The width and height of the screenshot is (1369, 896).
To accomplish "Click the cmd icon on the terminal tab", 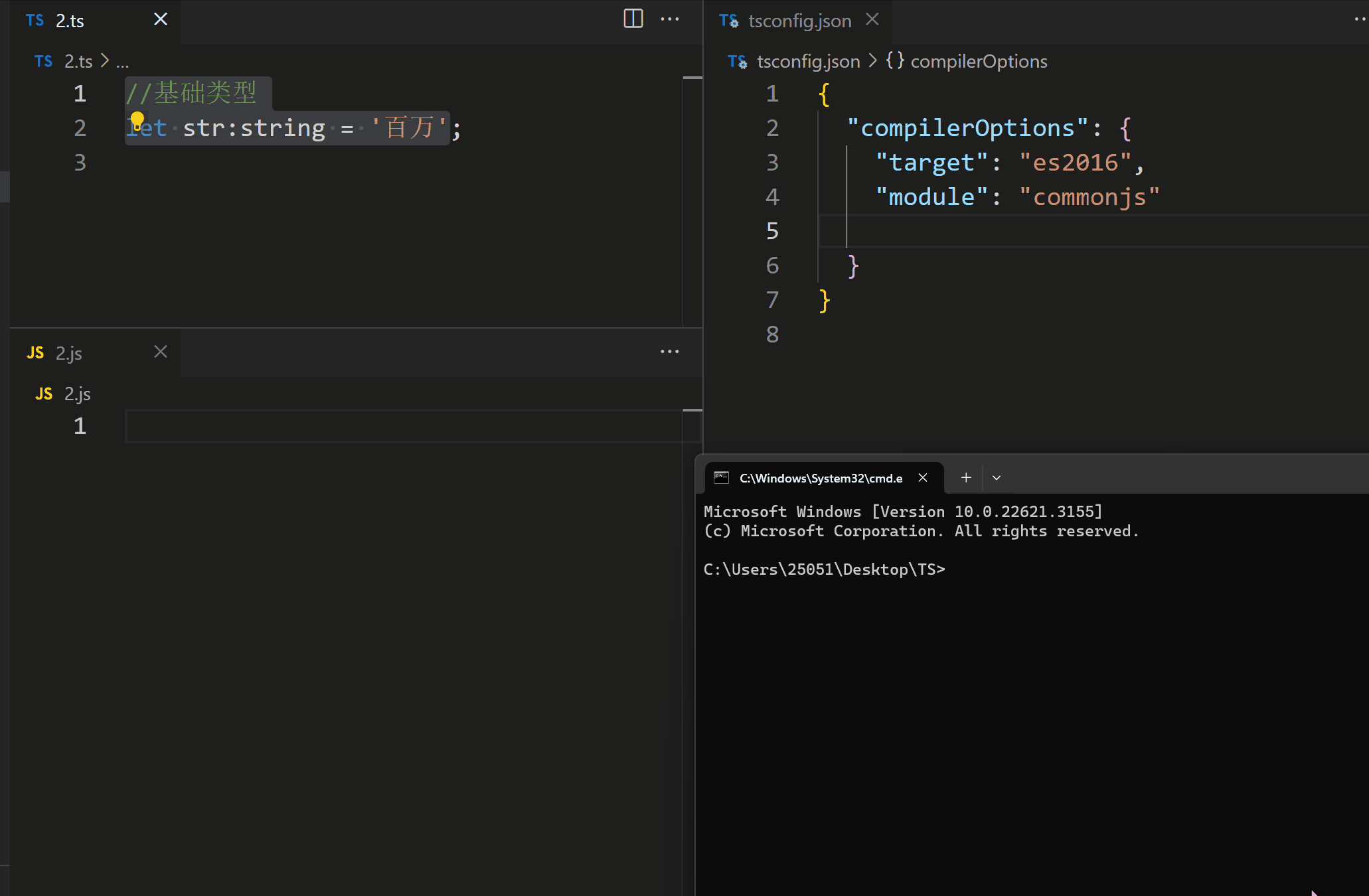I will [x=722, y=477].
